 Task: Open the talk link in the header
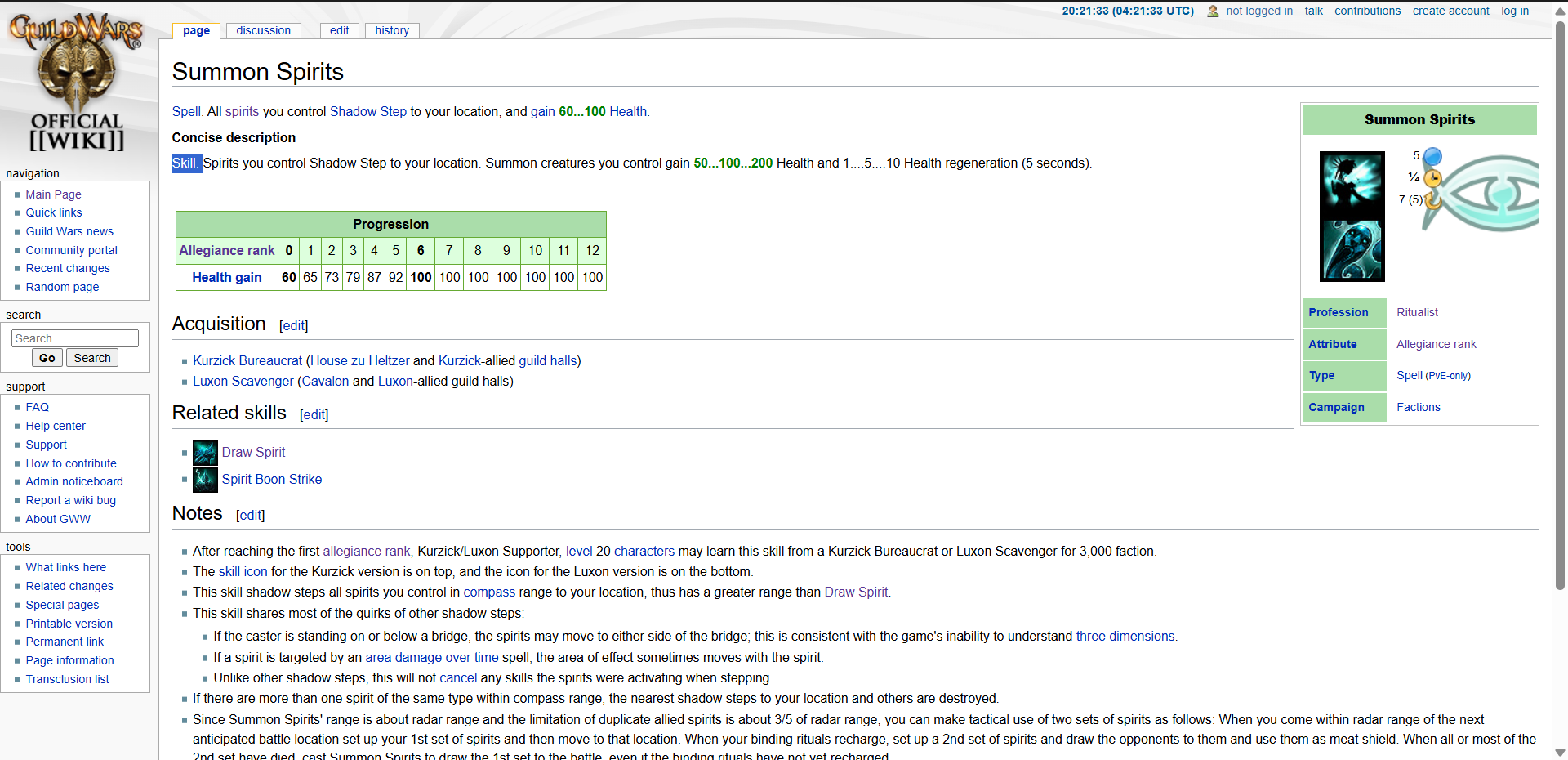1313,11
